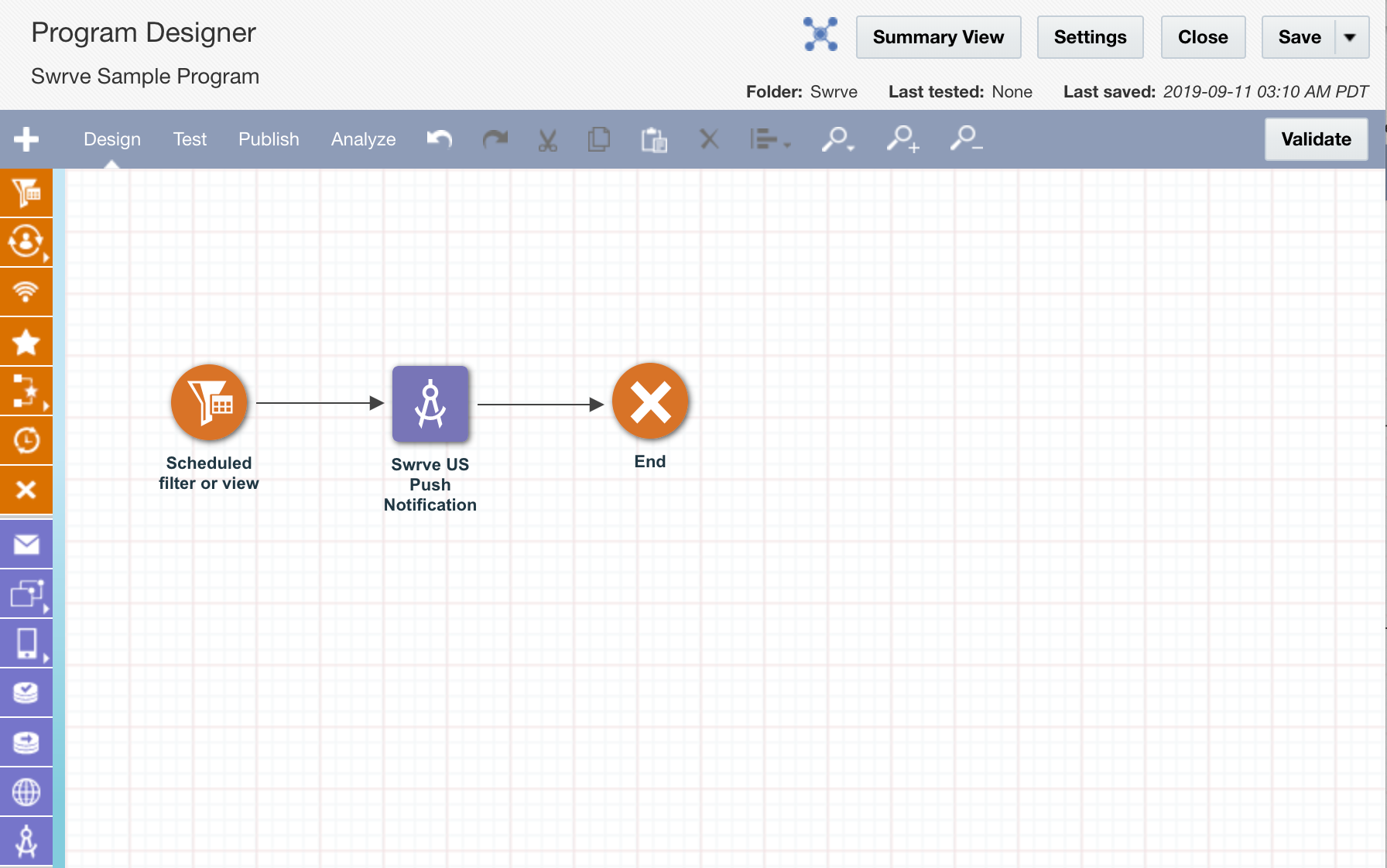Open the Publish tab

269,139
